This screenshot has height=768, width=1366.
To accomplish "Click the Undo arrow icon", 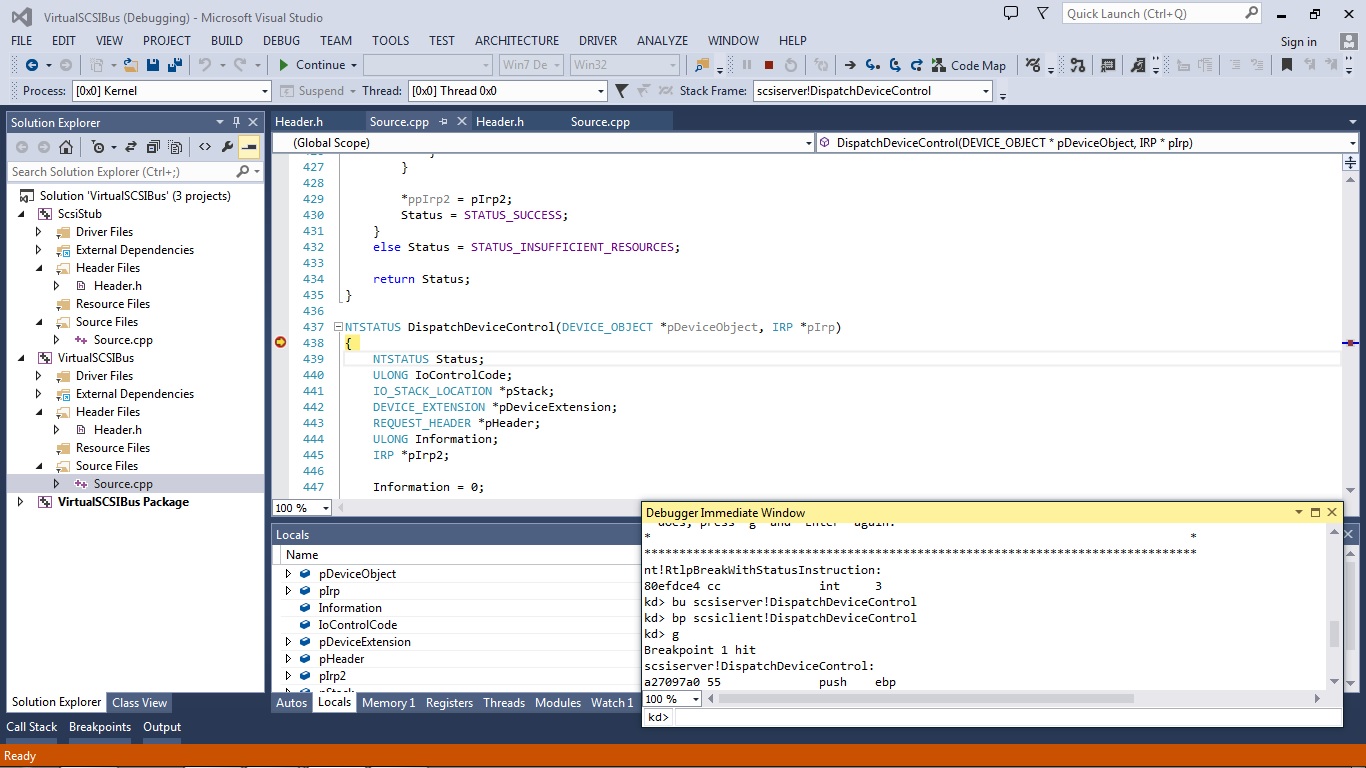I will point(204,65).
